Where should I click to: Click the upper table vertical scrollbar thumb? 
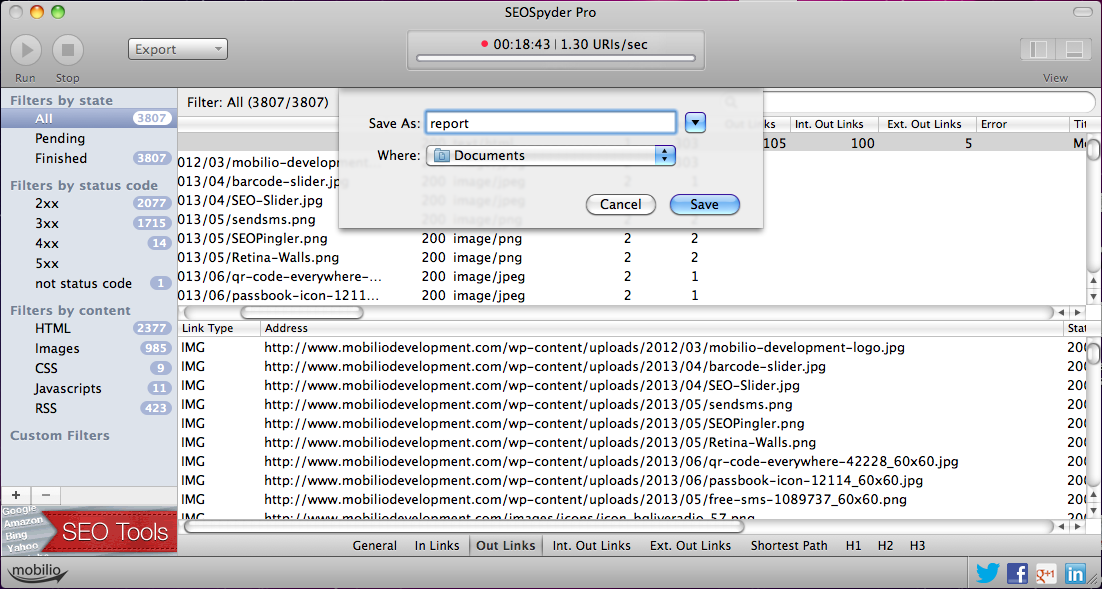click(1094, 150)
